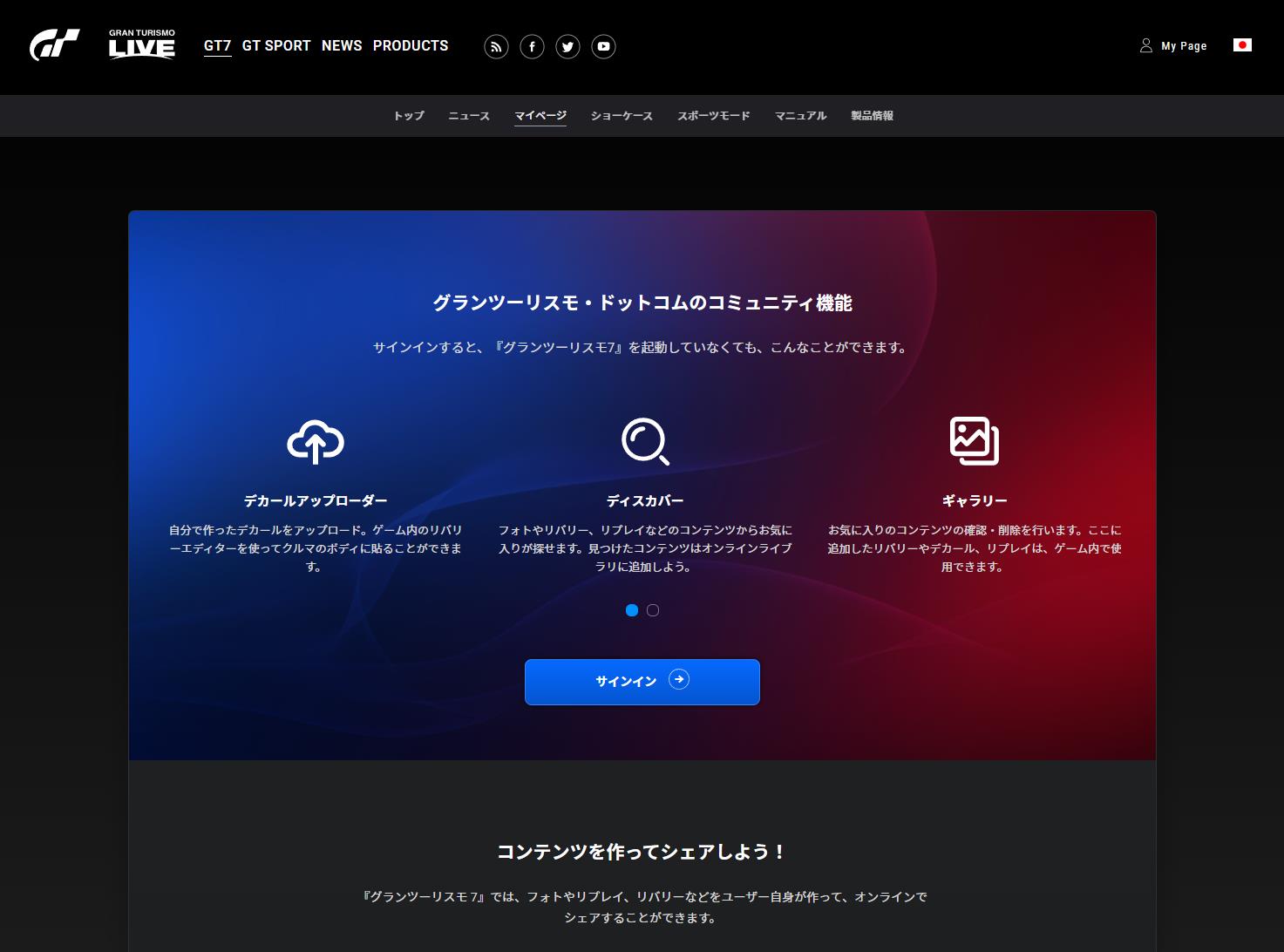Click the magnifier Discover icon
This screenshot has width=1284, height=952.
coord(645,441)
